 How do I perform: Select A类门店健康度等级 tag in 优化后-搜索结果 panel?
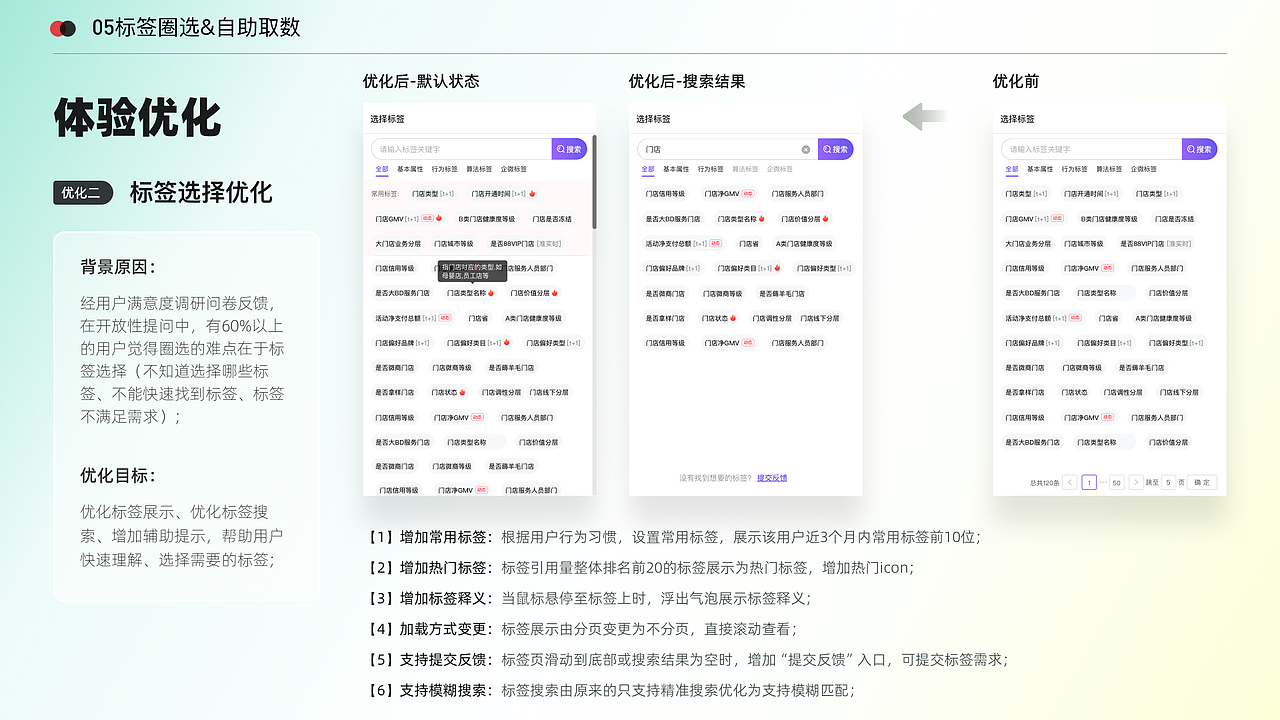point(802,244)
